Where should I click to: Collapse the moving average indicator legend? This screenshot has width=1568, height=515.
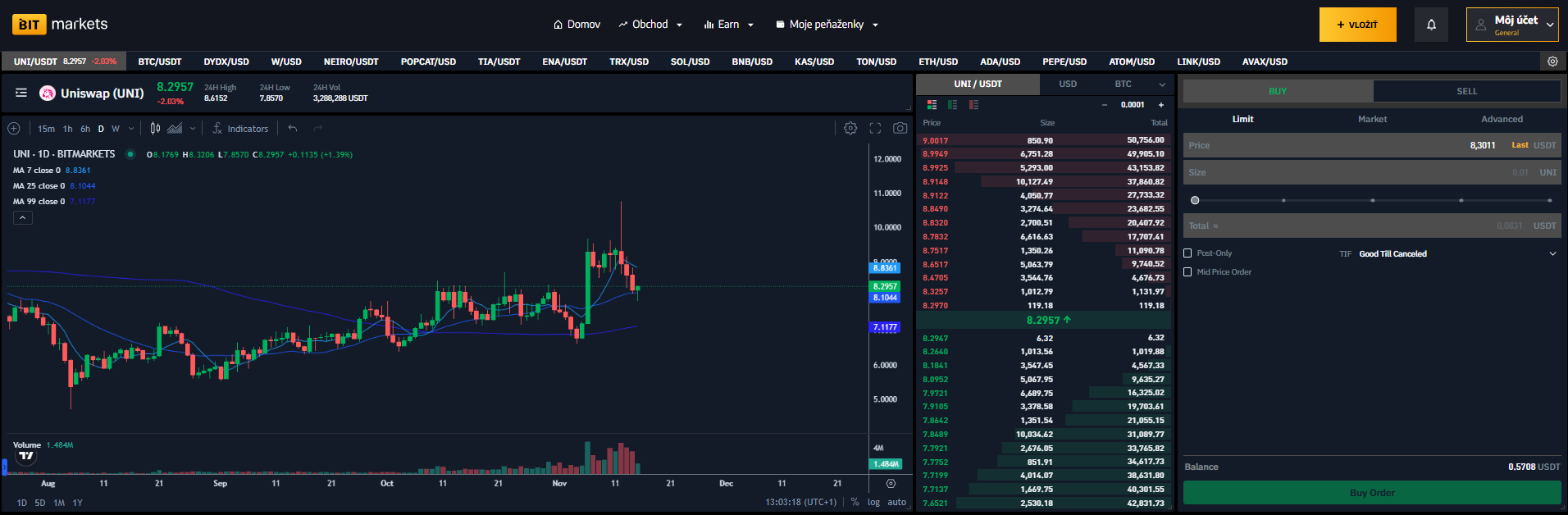(23, 217)
